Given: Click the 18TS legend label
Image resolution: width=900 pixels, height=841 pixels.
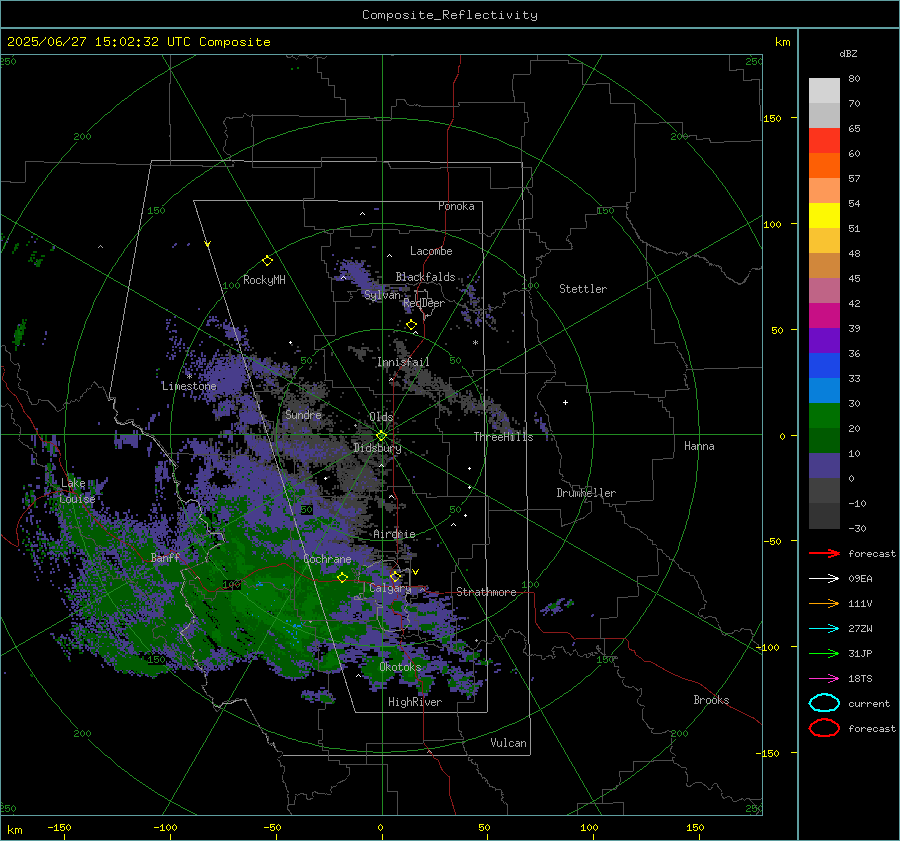Looking at the screenshot, I should point(860,679).
